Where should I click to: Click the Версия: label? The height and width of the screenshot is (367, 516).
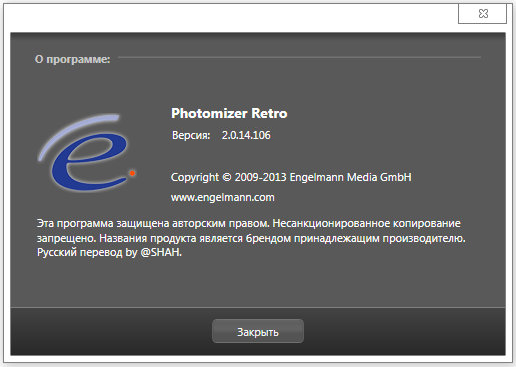[x=191, y=135]
